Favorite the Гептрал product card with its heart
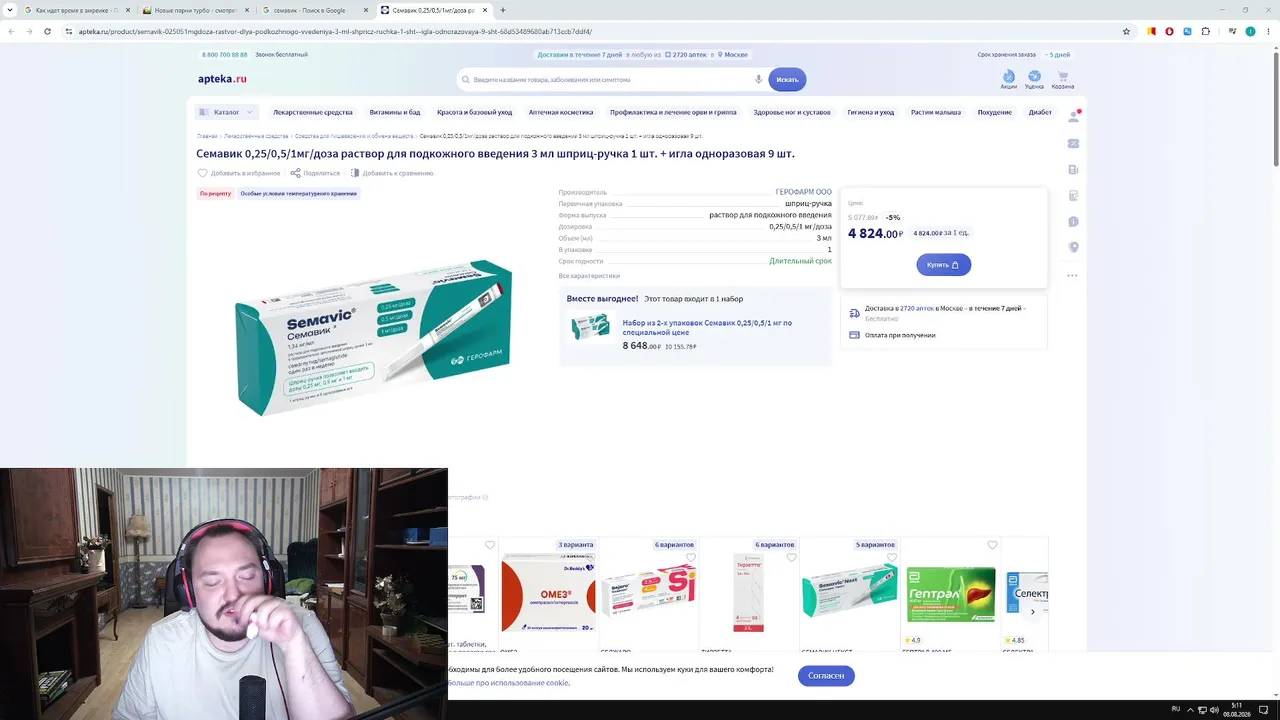The width and height of the screenshot is (1280, 720). coord(992,545)
